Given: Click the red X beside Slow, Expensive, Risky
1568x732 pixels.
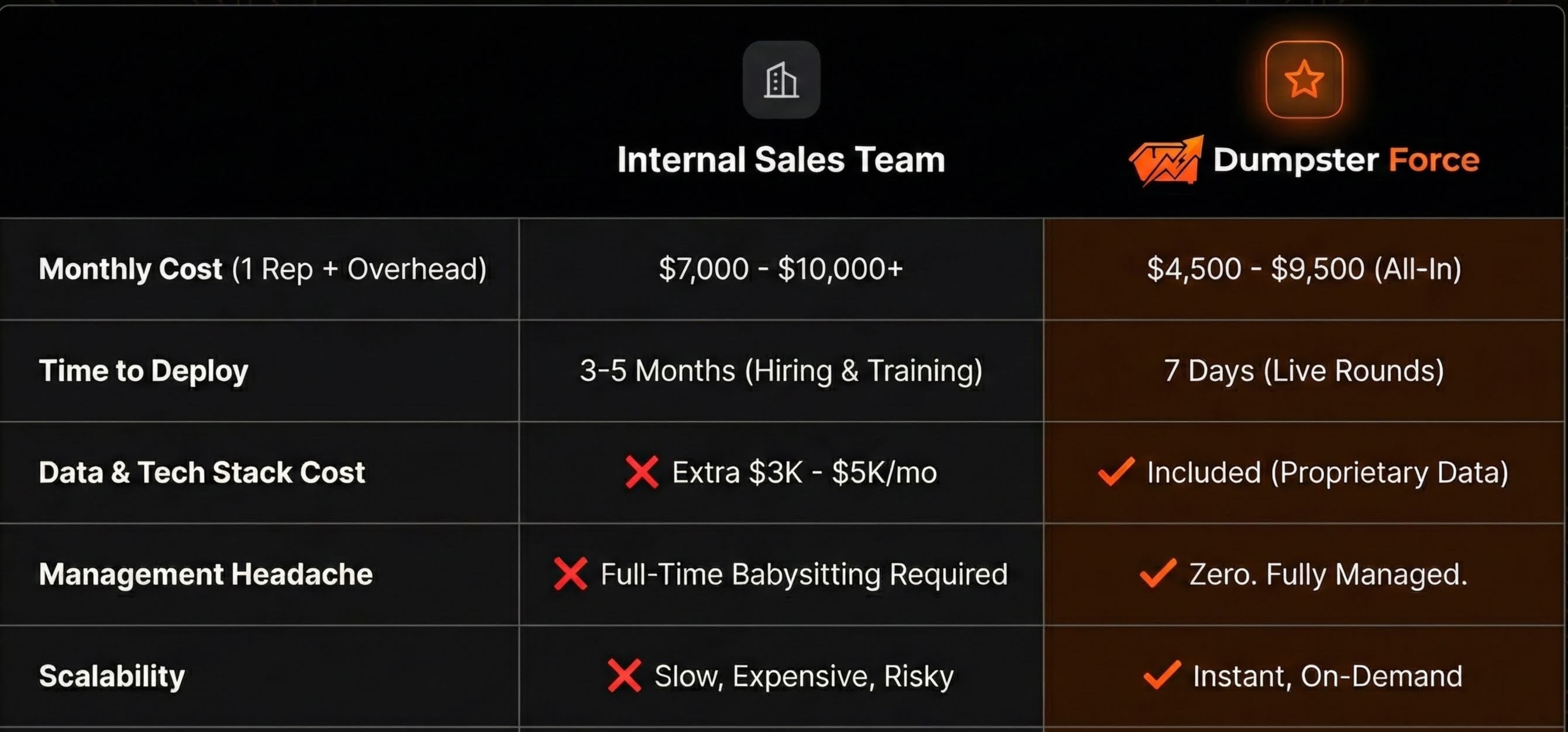Looking at the screenshot, I should [624, 675].
